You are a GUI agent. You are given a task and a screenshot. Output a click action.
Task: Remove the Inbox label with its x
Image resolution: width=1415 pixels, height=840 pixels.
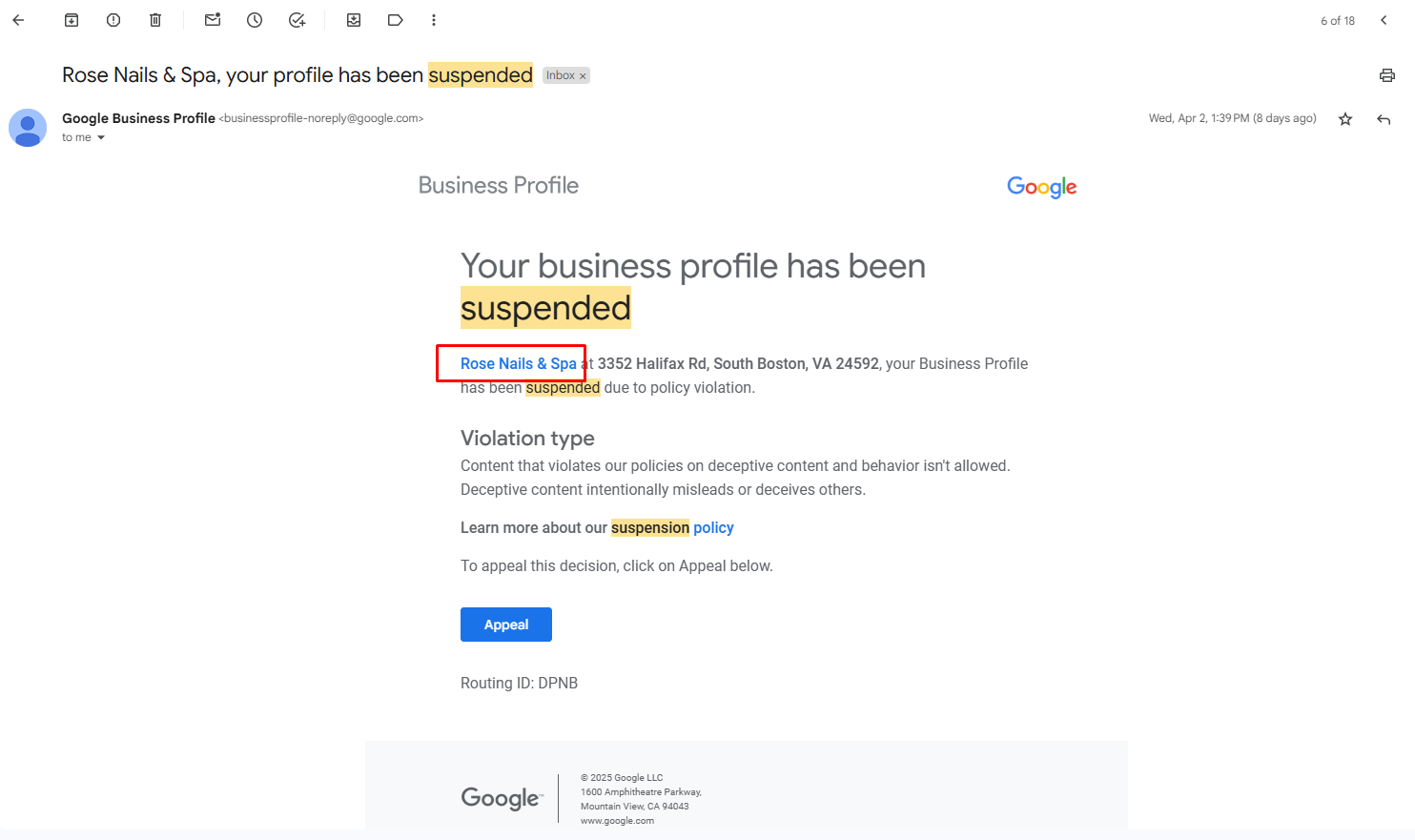click(x=583, y=76)
